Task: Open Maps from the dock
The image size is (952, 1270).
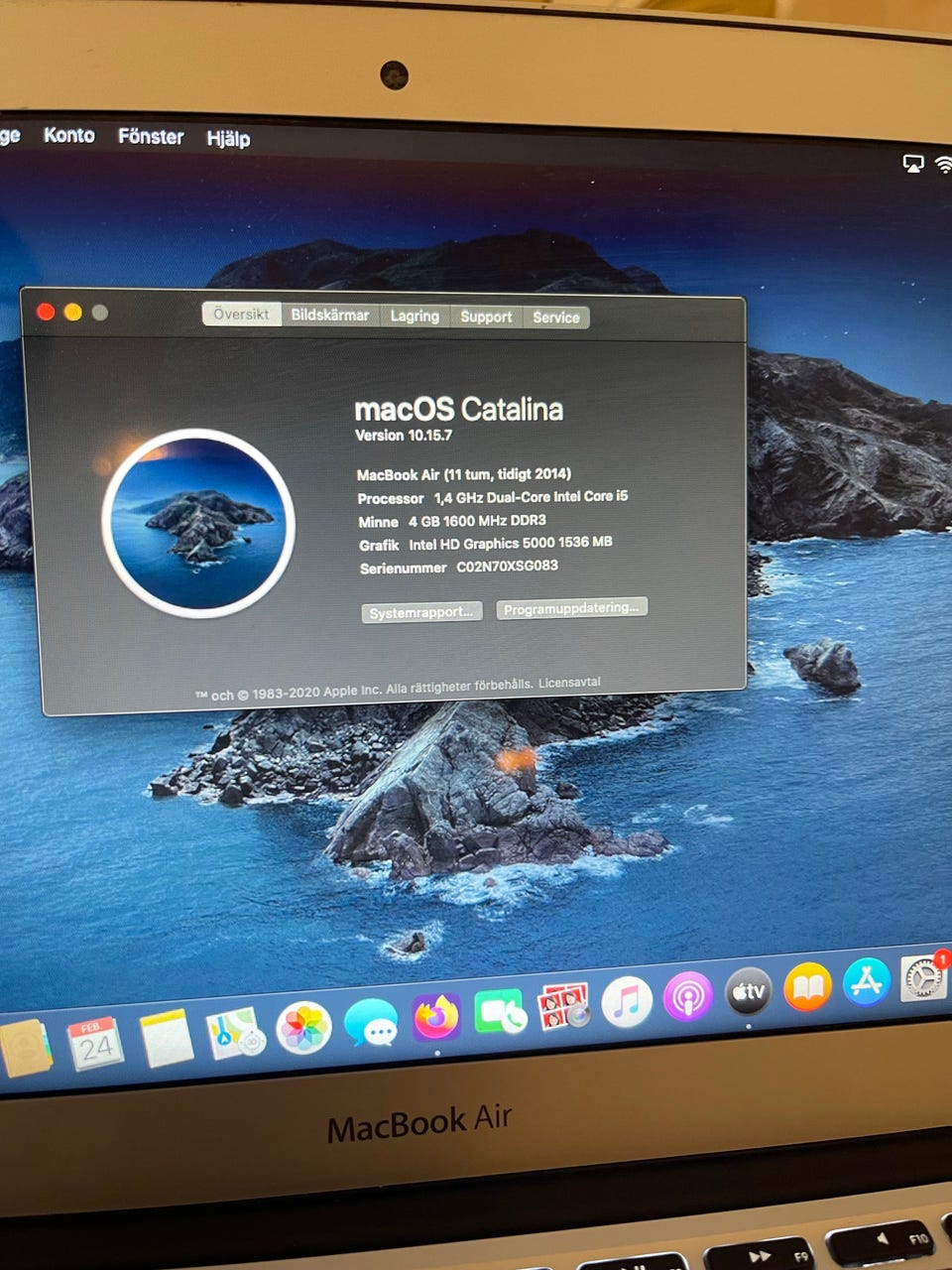Action: 236,1033
